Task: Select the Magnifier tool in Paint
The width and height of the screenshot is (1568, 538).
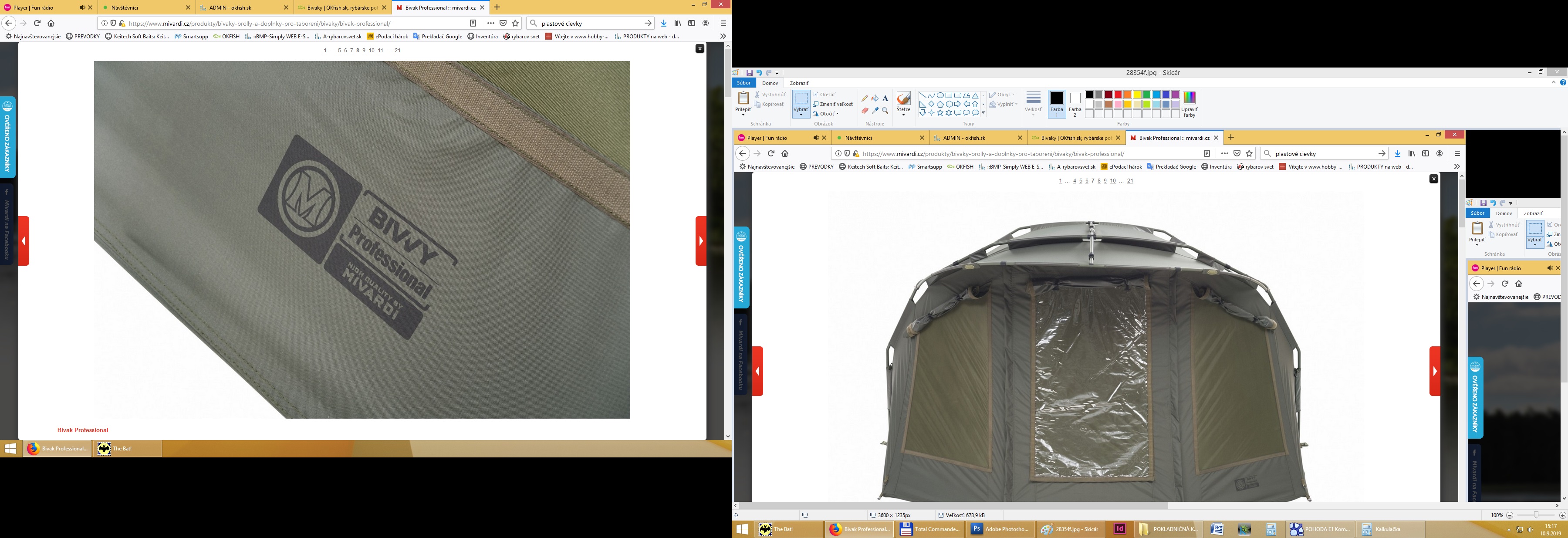Action: pyautogui.click(x=885, y=111)
